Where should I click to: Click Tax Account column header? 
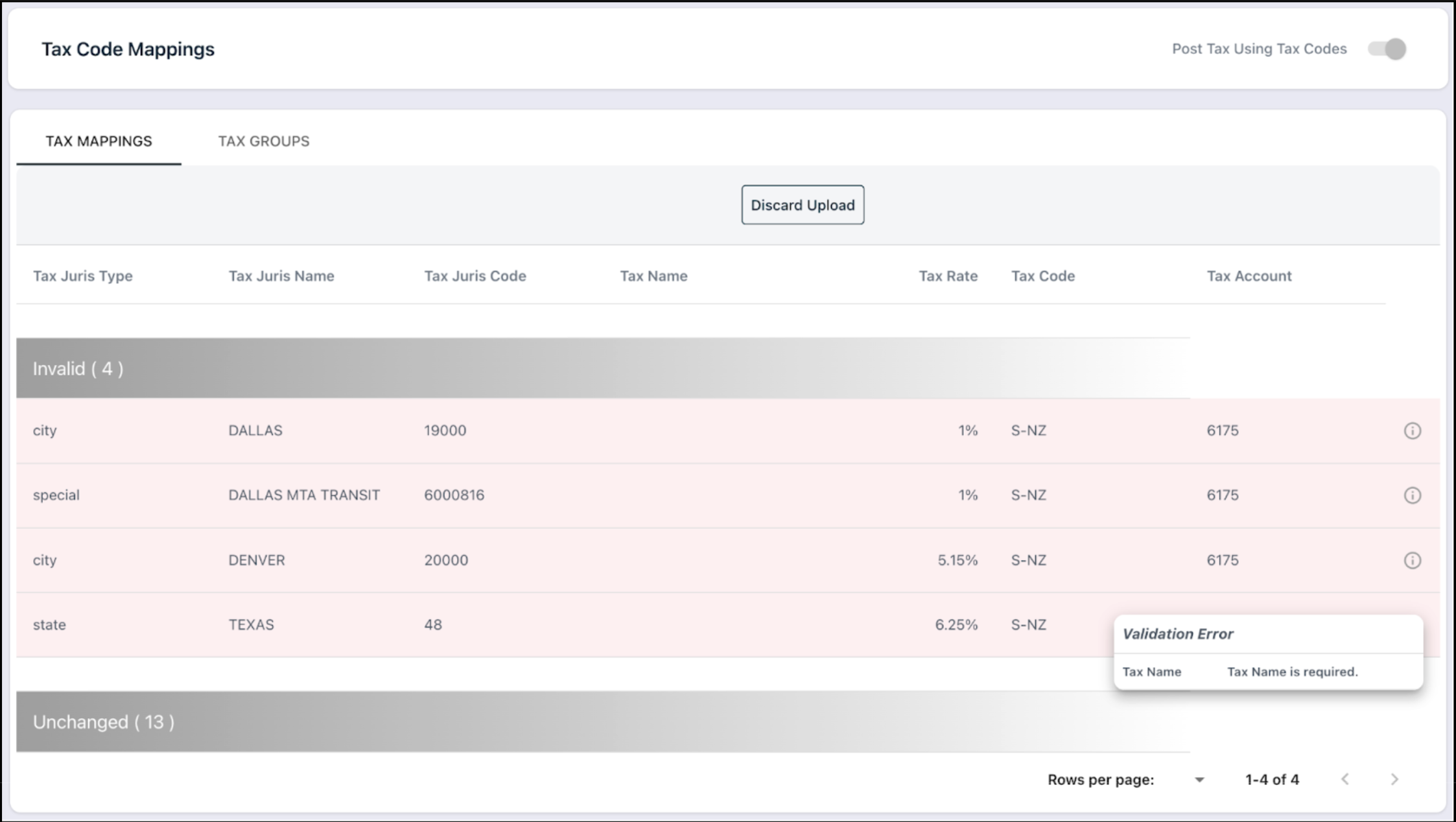[1249, 276]
